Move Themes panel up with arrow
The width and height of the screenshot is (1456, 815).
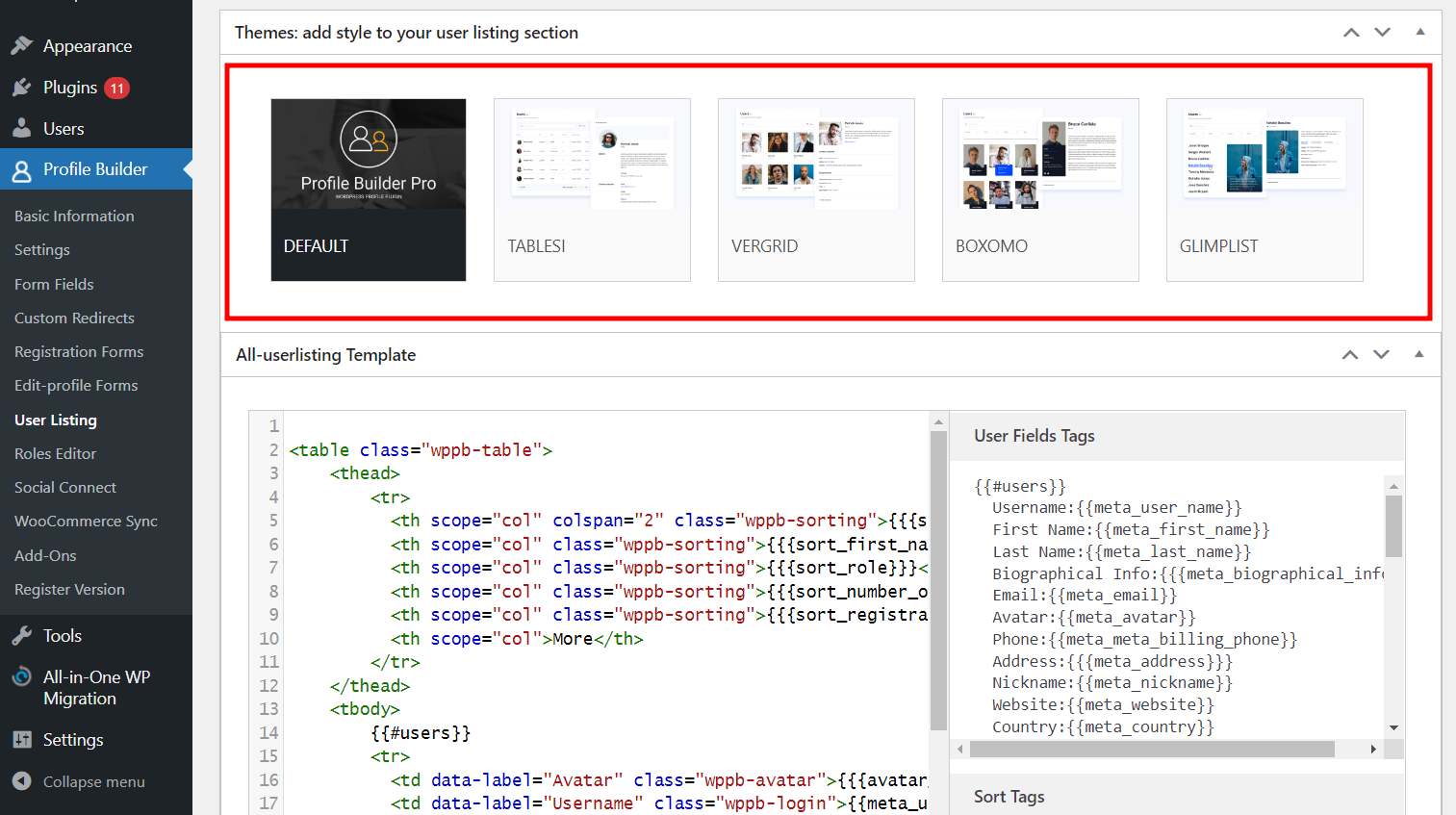click(1351, 32)
